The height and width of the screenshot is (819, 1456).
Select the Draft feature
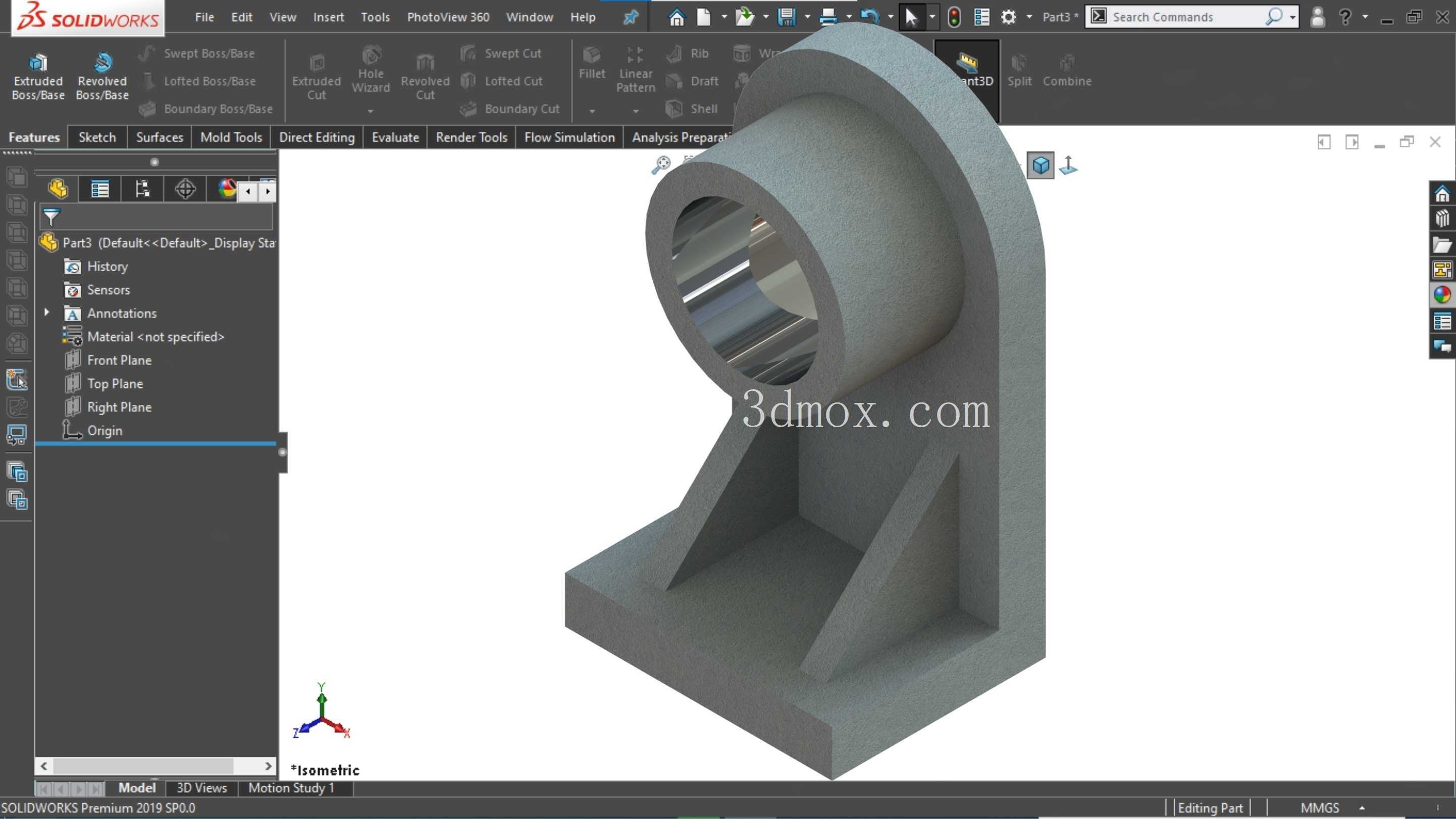(x=693, y=81)
